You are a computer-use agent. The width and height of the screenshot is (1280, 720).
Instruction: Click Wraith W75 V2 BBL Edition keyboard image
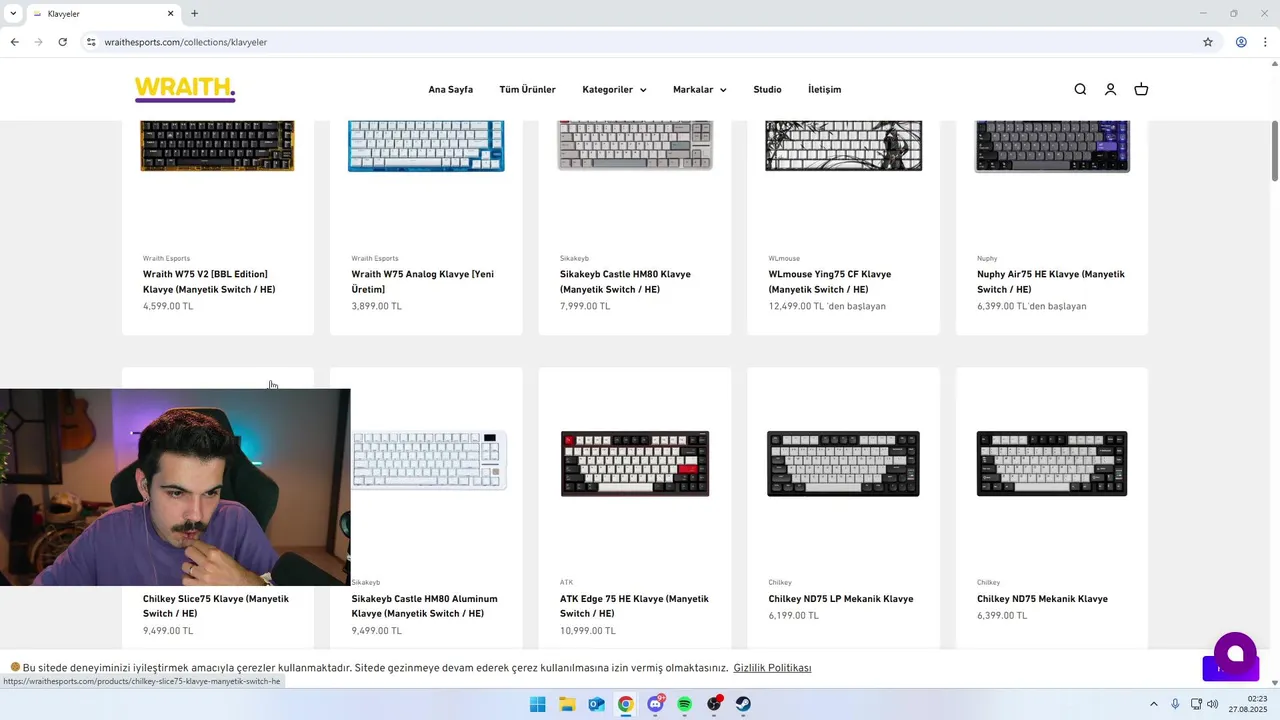pyautogui.click(x=217, y=146)
